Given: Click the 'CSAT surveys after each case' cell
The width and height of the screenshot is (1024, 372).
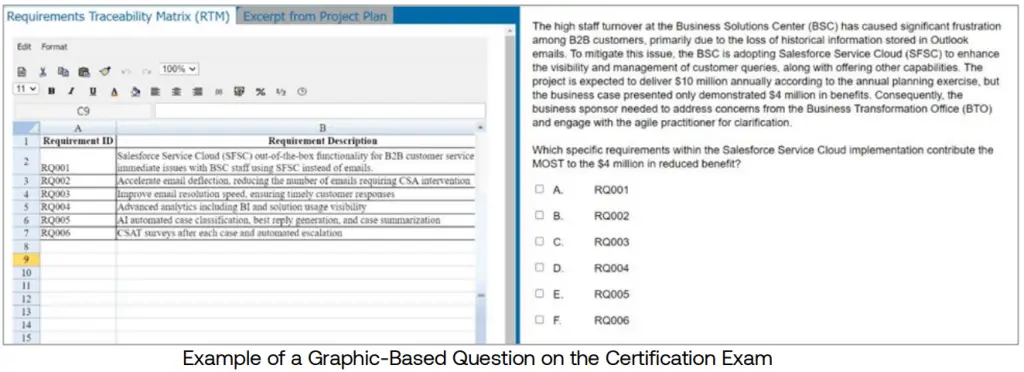Looking at the screenshot, I should tap(296, 233).
